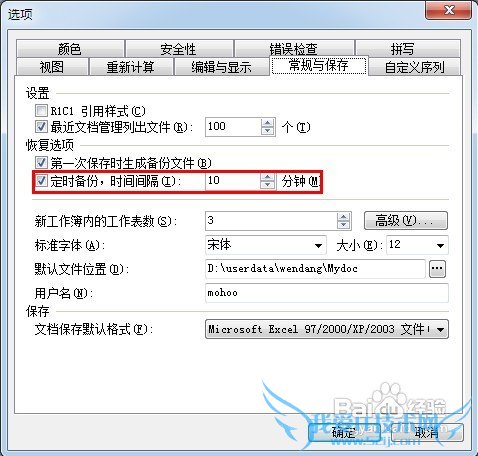Click the 确定 button
478x456 pixels.
click(344, 432)
